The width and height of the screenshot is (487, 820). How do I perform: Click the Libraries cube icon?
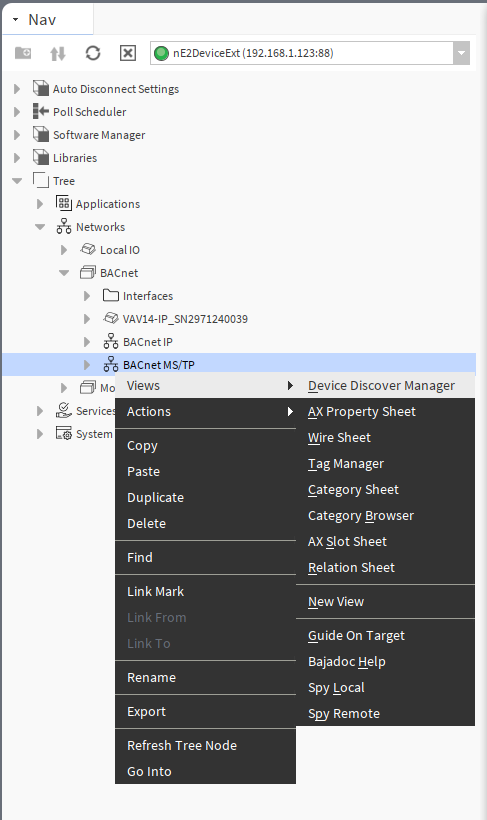(41, 157)
